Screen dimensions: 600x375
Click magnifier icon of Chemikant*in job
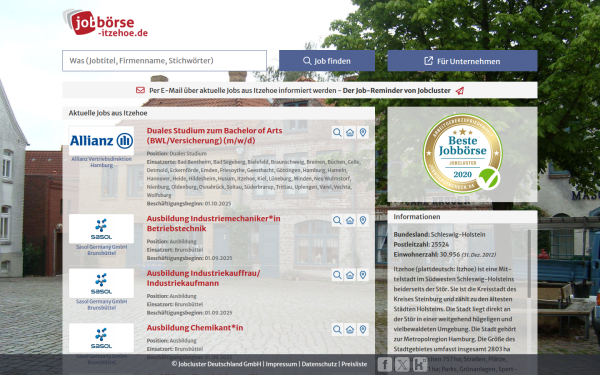tap(337, 329)
